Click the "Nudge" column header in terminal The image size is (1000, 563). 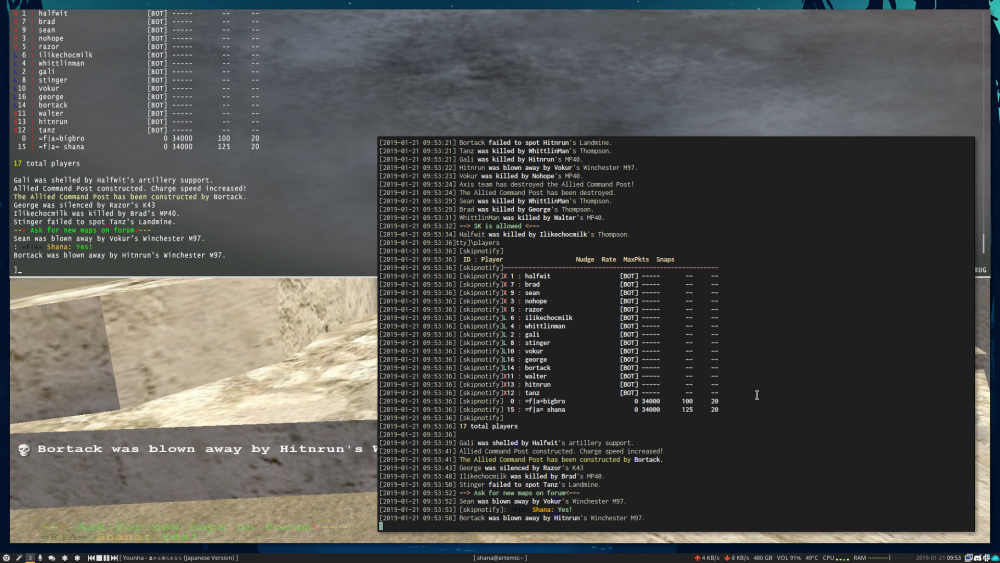tap(584, 260)
